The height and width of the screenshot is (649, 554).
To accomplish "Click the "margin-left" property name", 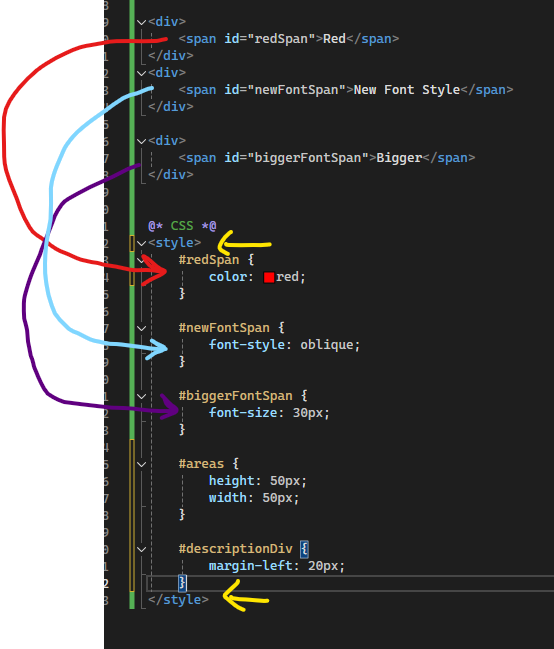I will click(251, 566).
